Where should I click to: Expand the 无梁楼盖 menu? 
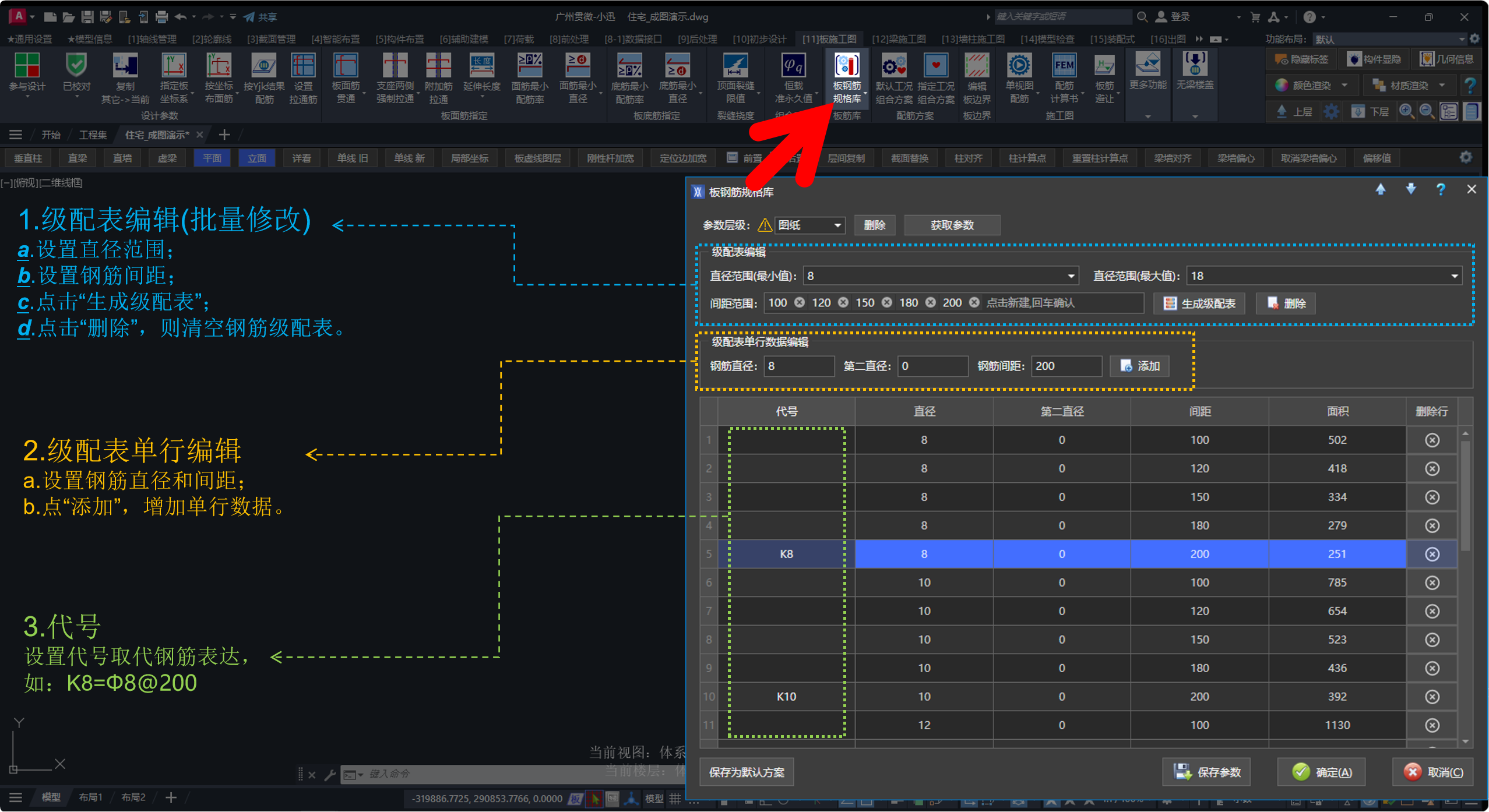[1195, 117]
